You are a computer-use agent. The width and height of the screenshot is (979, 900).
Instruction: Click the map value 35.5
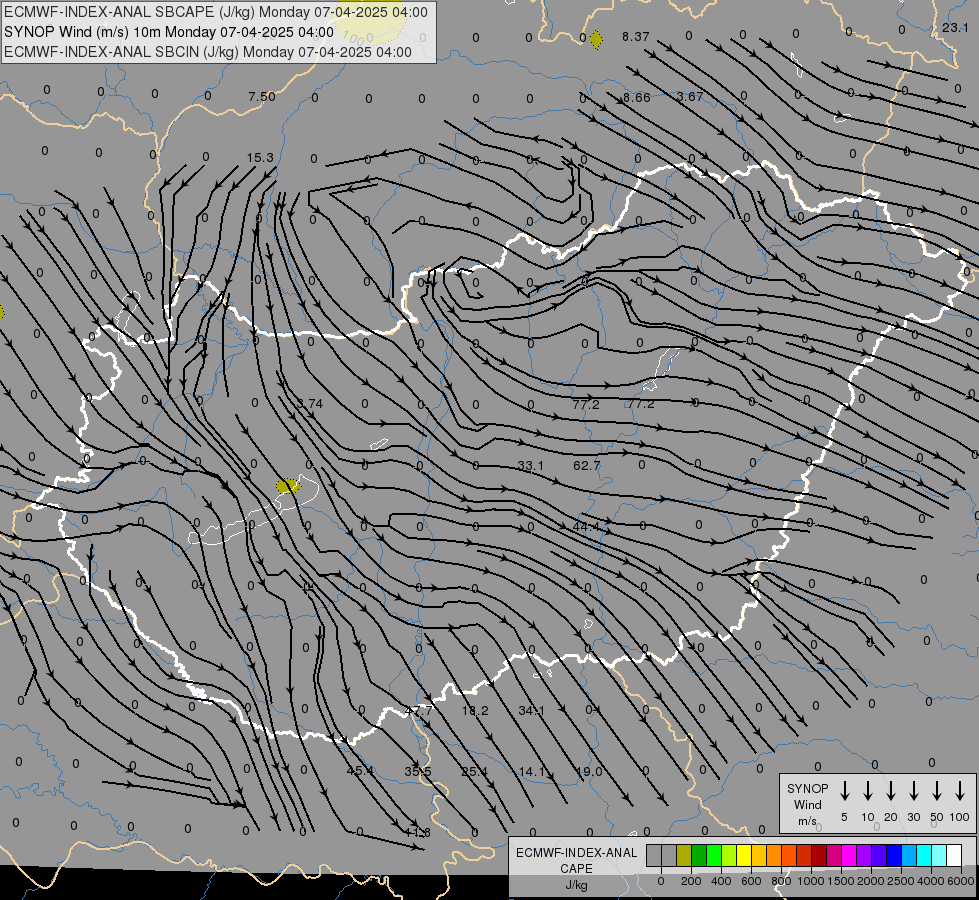click(418, 771)
